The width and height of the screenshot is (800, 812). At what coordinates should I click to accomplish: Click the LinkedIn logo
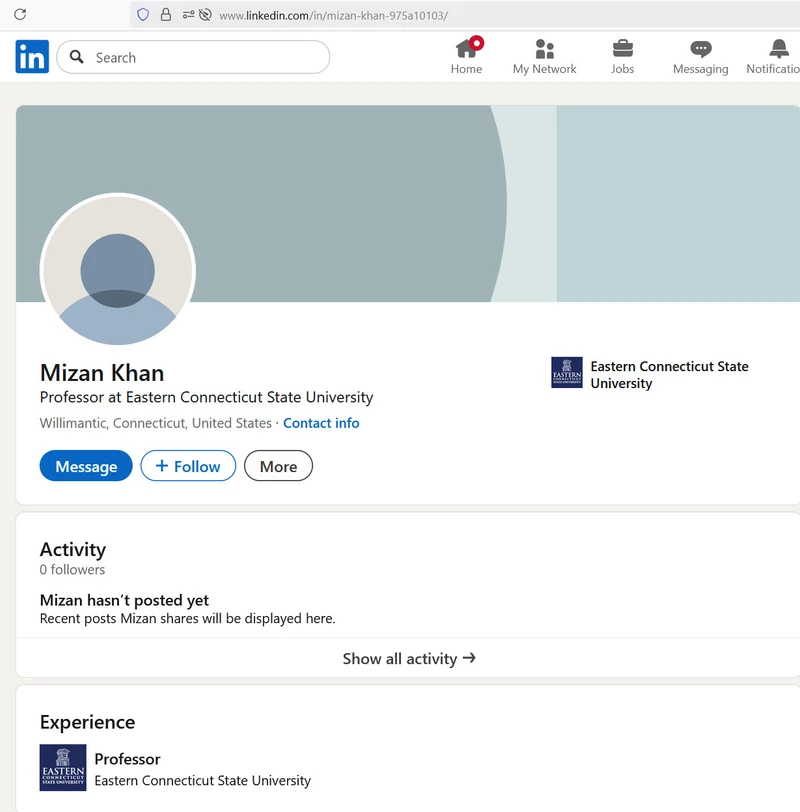tap(32, 56)
